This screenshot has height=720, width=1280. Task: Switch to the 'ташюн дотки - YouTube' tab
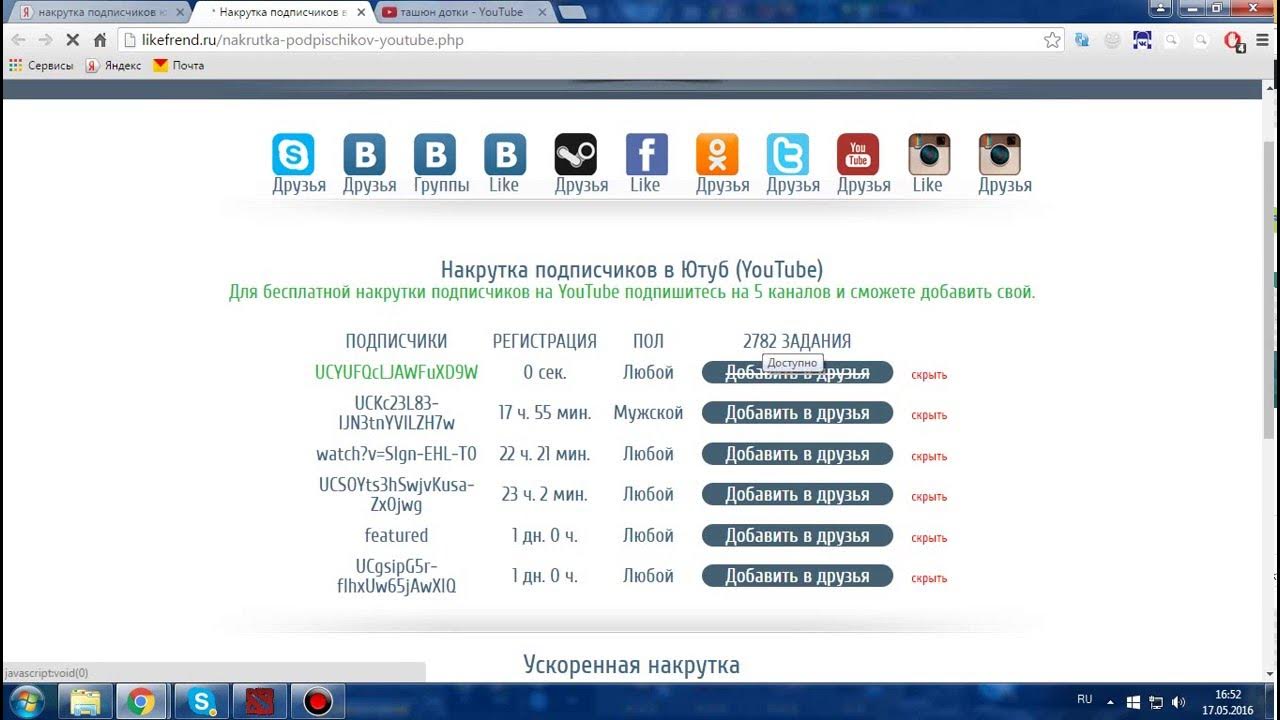tap(460, 12)
